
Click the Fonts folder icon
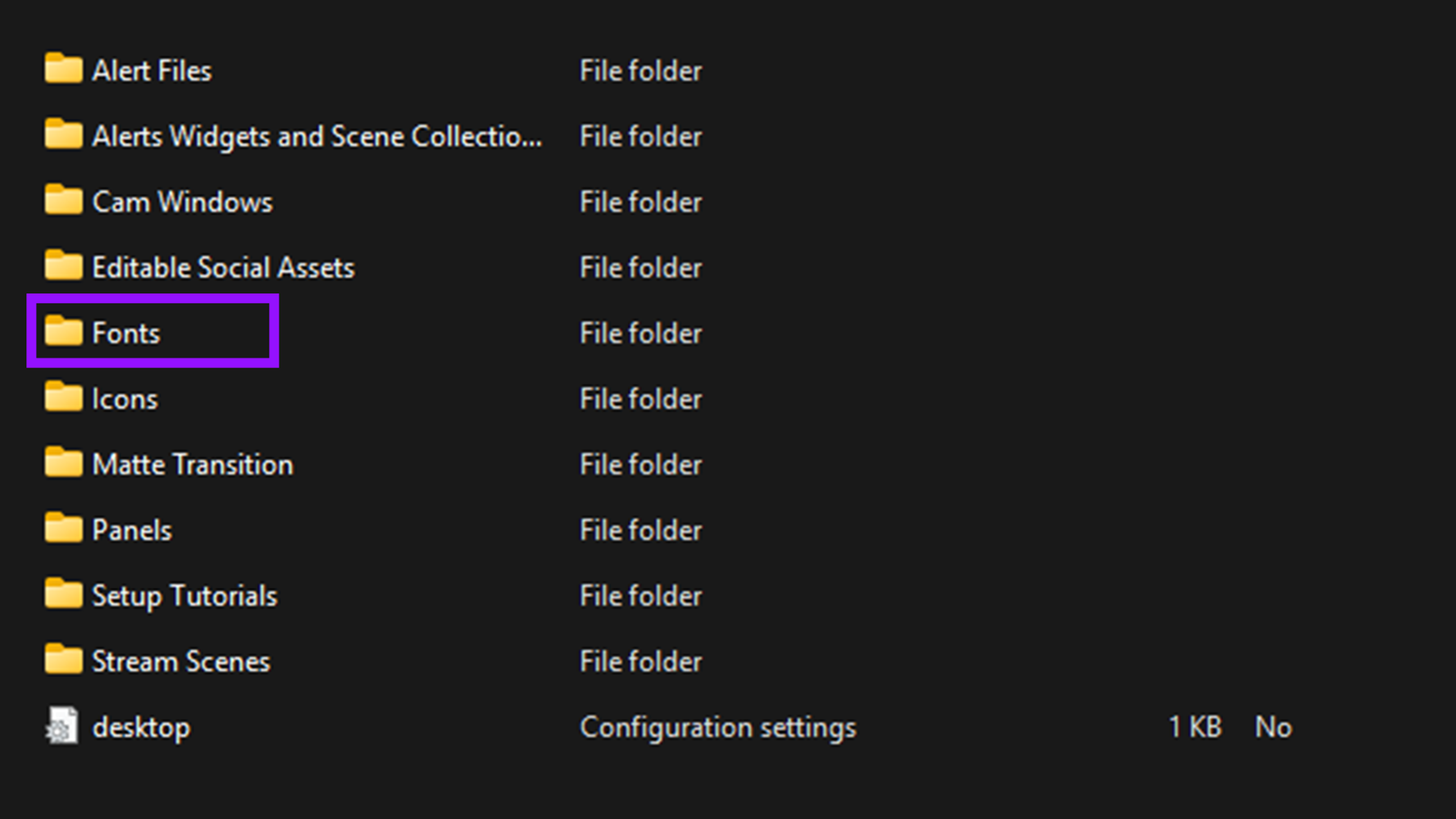pos(62,332)
